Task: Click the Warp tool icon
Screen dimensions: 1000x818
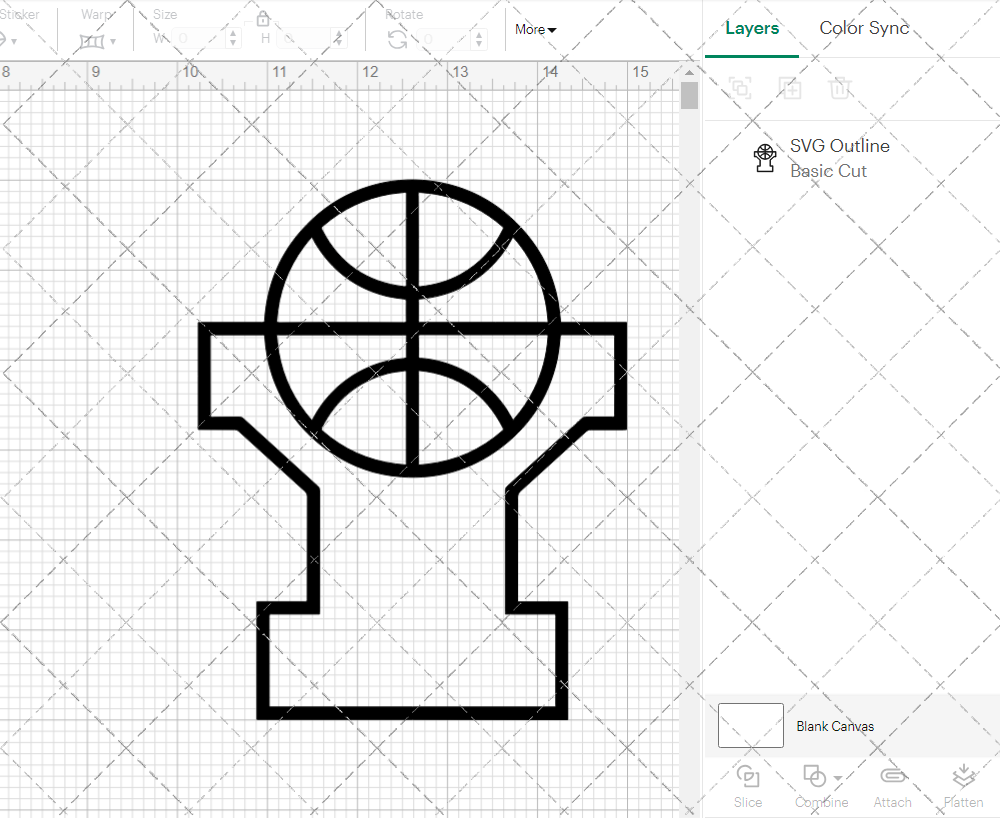Action: [92, 41]
